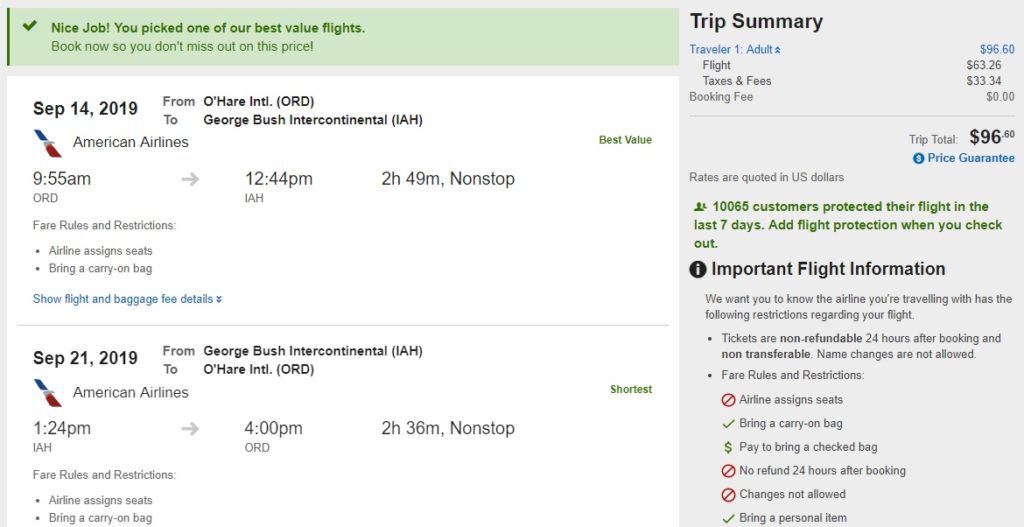Click the green checkmark beside Nice Job
The height and width of the screenshot is (527, 1024).
[x=30, y=27]
